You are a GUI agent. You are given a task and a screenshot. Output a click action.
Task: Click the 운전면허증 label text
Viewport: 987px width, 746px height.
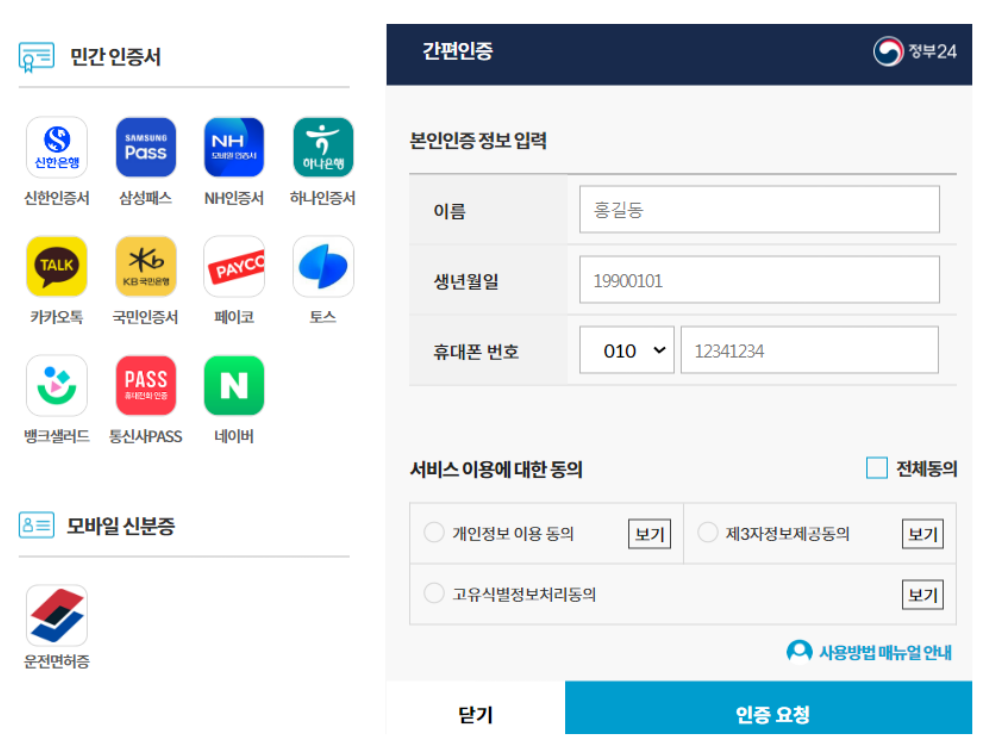click(57, 662)
